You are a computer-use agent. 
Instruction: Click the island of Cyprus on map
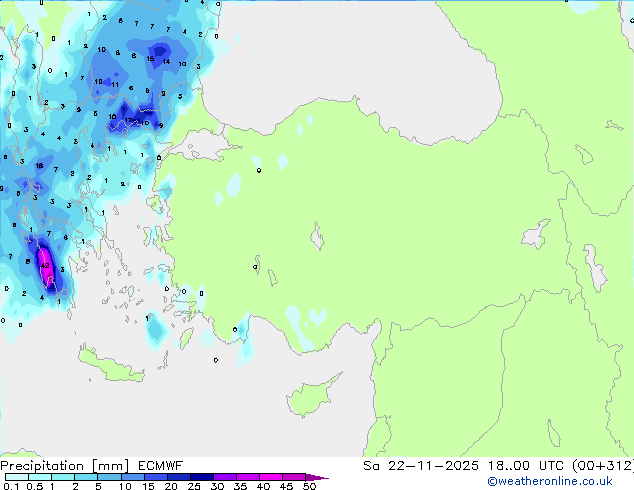tap(311, 397)
